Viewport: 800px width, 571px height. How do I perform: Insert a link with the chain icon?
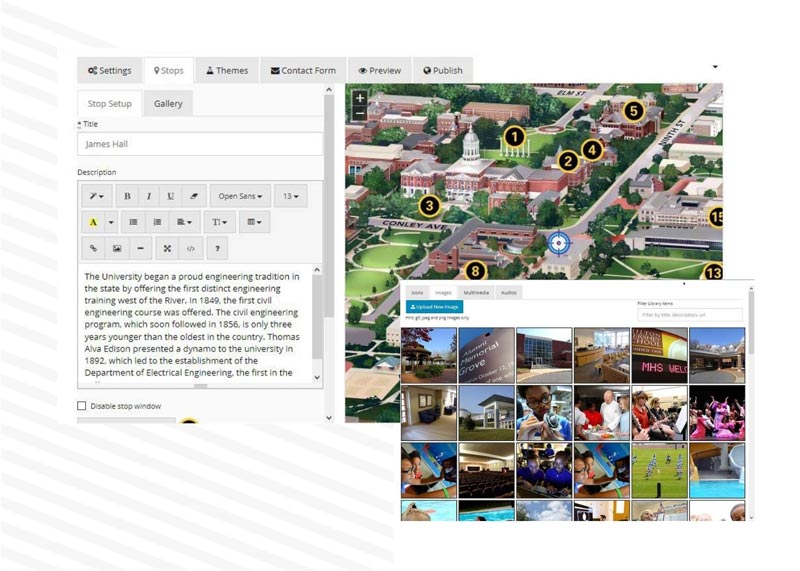click(x=93, y=249)
